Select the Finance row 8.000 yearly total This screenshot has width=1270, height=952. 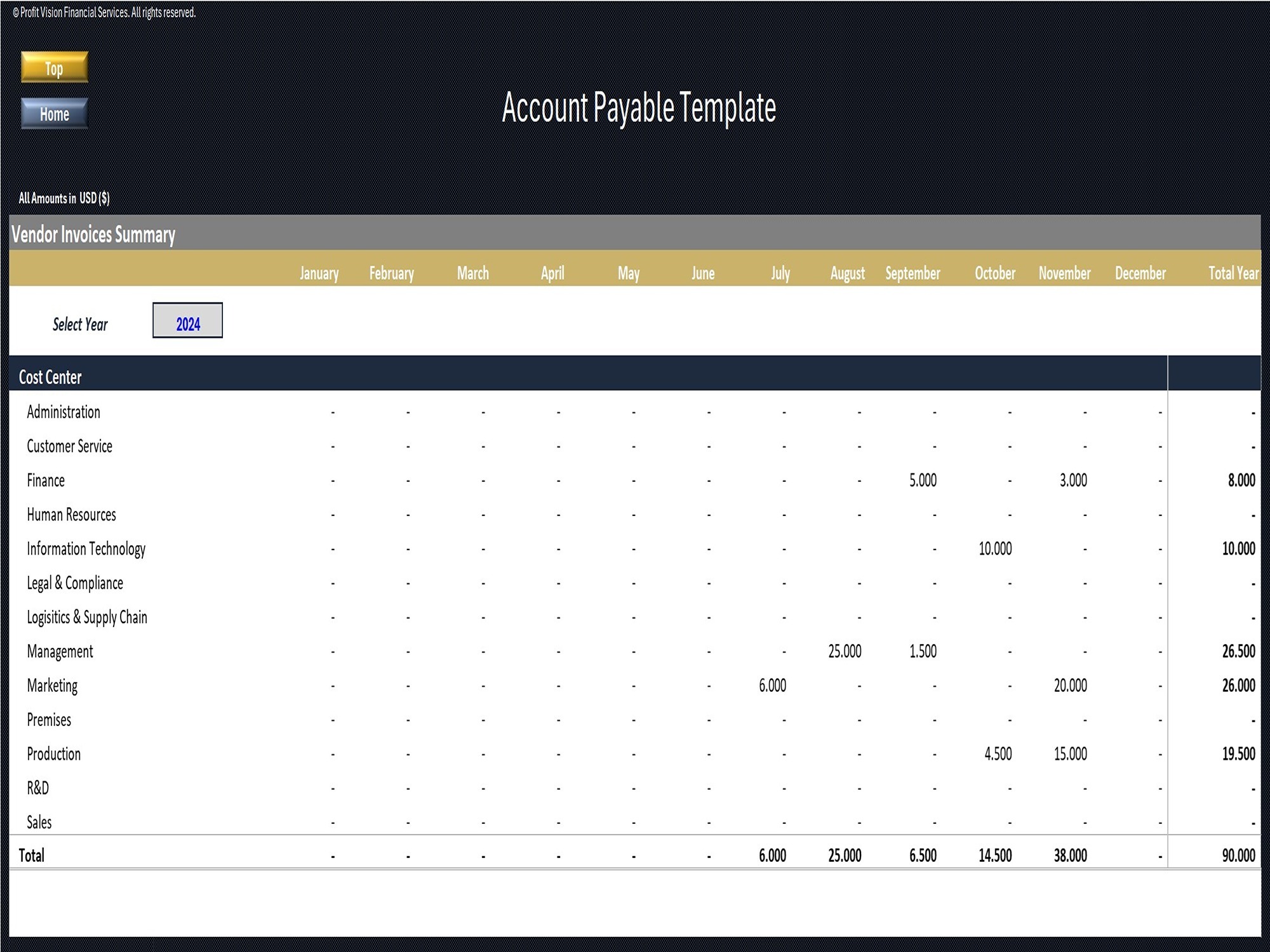click(x=1243, y=480)
